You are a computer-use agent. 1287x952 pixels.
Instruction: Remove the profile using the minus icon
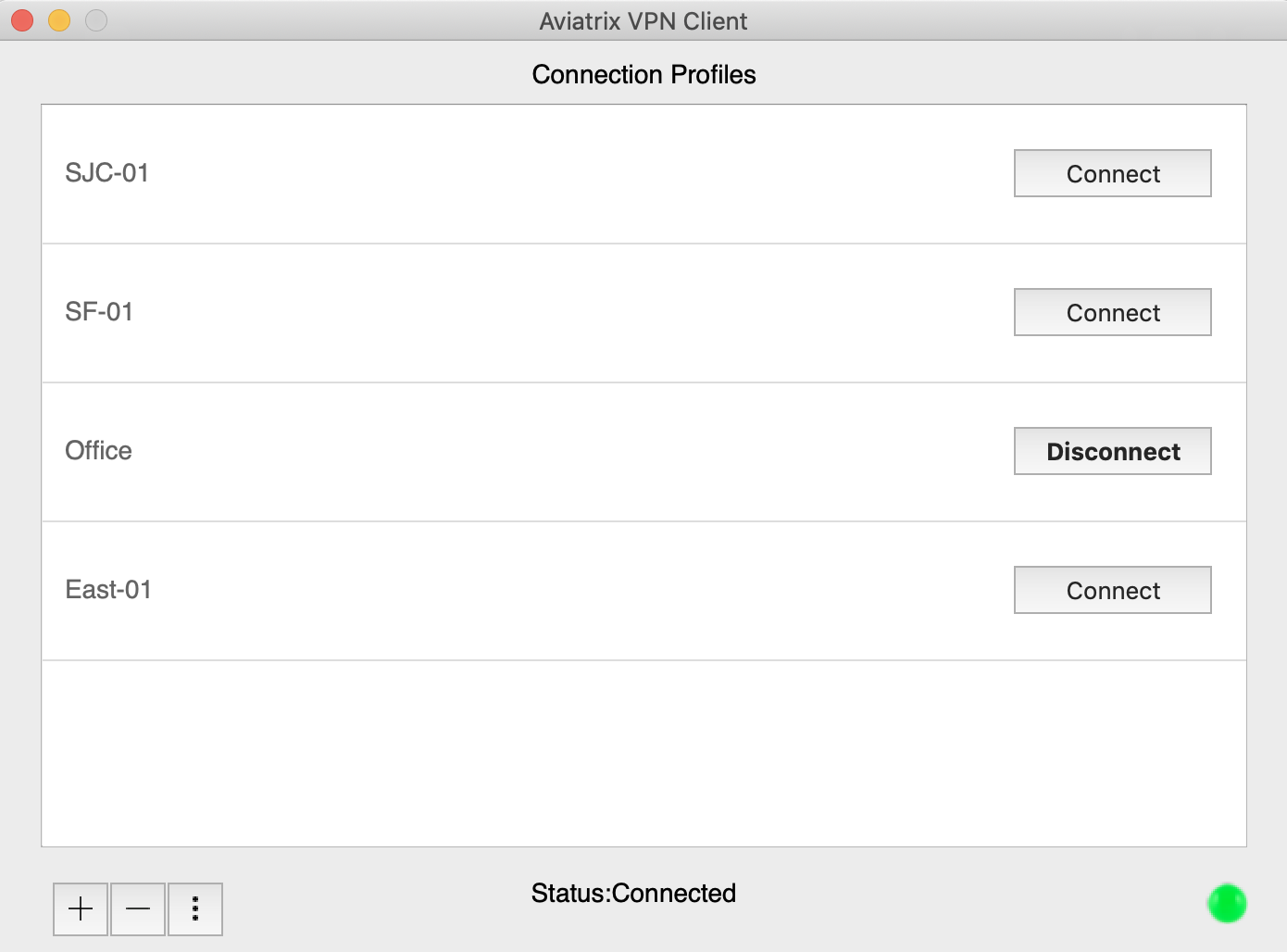pos(138,909)
